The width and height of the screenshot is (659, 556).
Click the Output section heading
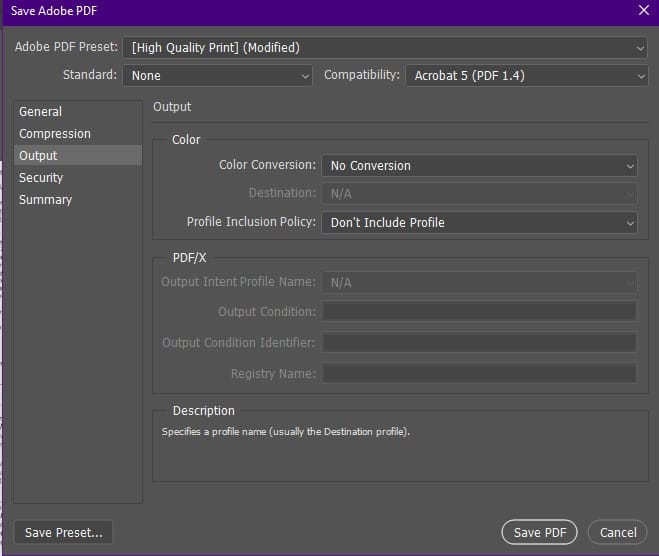tap(172, 107)
